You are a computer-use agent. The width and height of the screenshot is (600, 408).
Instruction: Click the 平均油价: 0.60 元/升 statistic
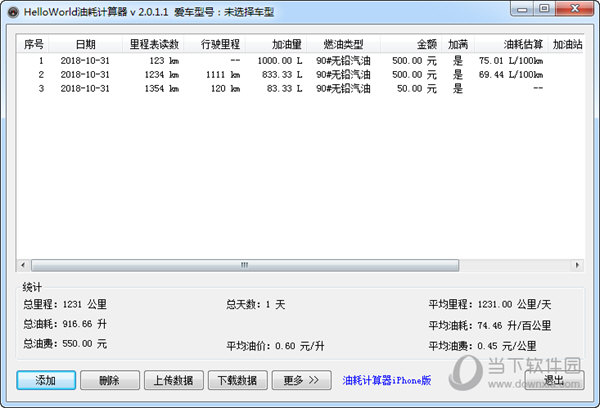[x=275, y=346]
